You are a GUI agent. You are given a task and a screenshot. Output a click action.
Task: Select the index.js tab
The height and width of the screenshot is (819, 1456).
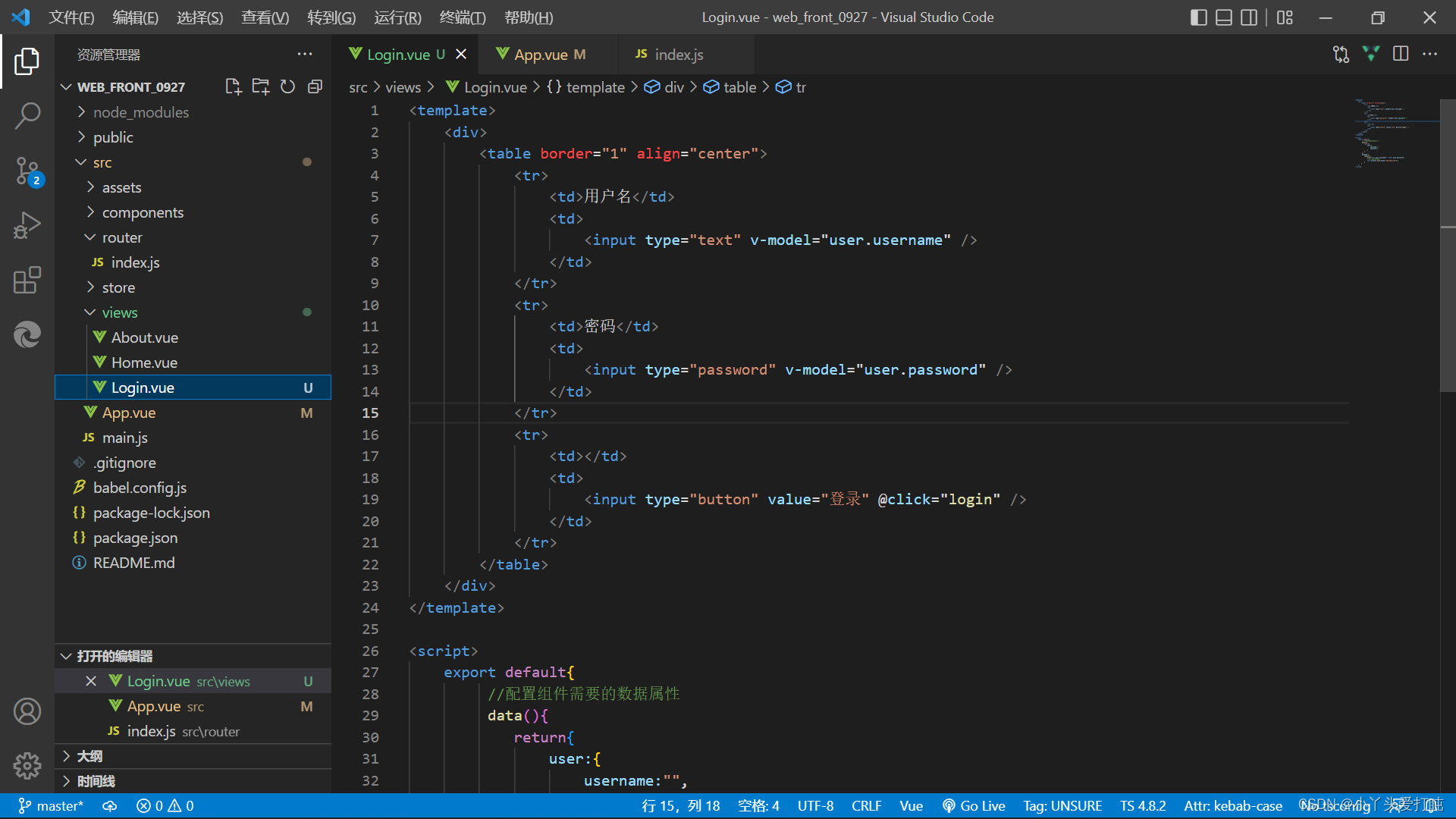tap(678, 55)
